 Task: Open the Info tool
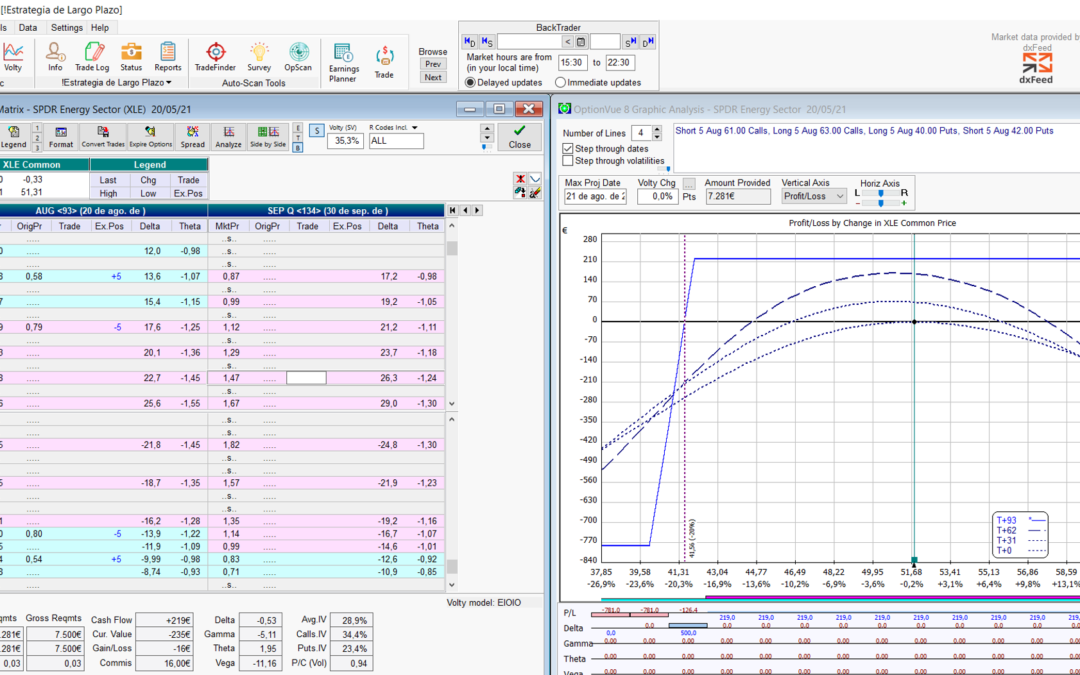[55, 57]
